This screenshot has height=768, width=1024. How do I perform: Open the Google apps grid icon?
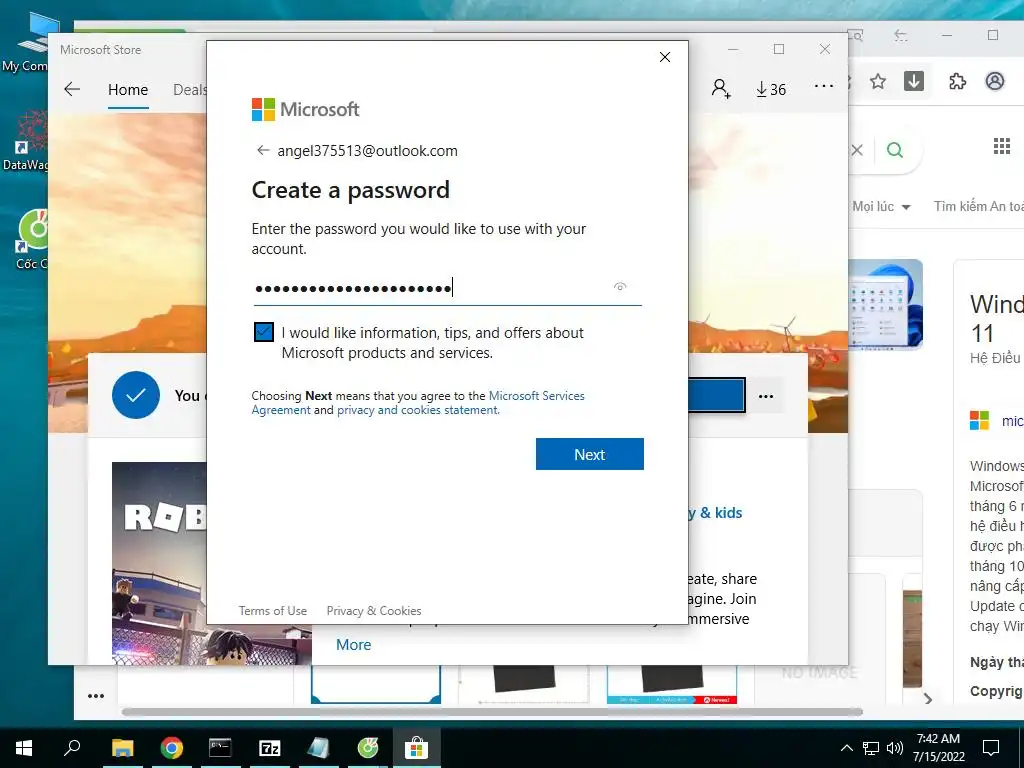tap(1002, 146)
